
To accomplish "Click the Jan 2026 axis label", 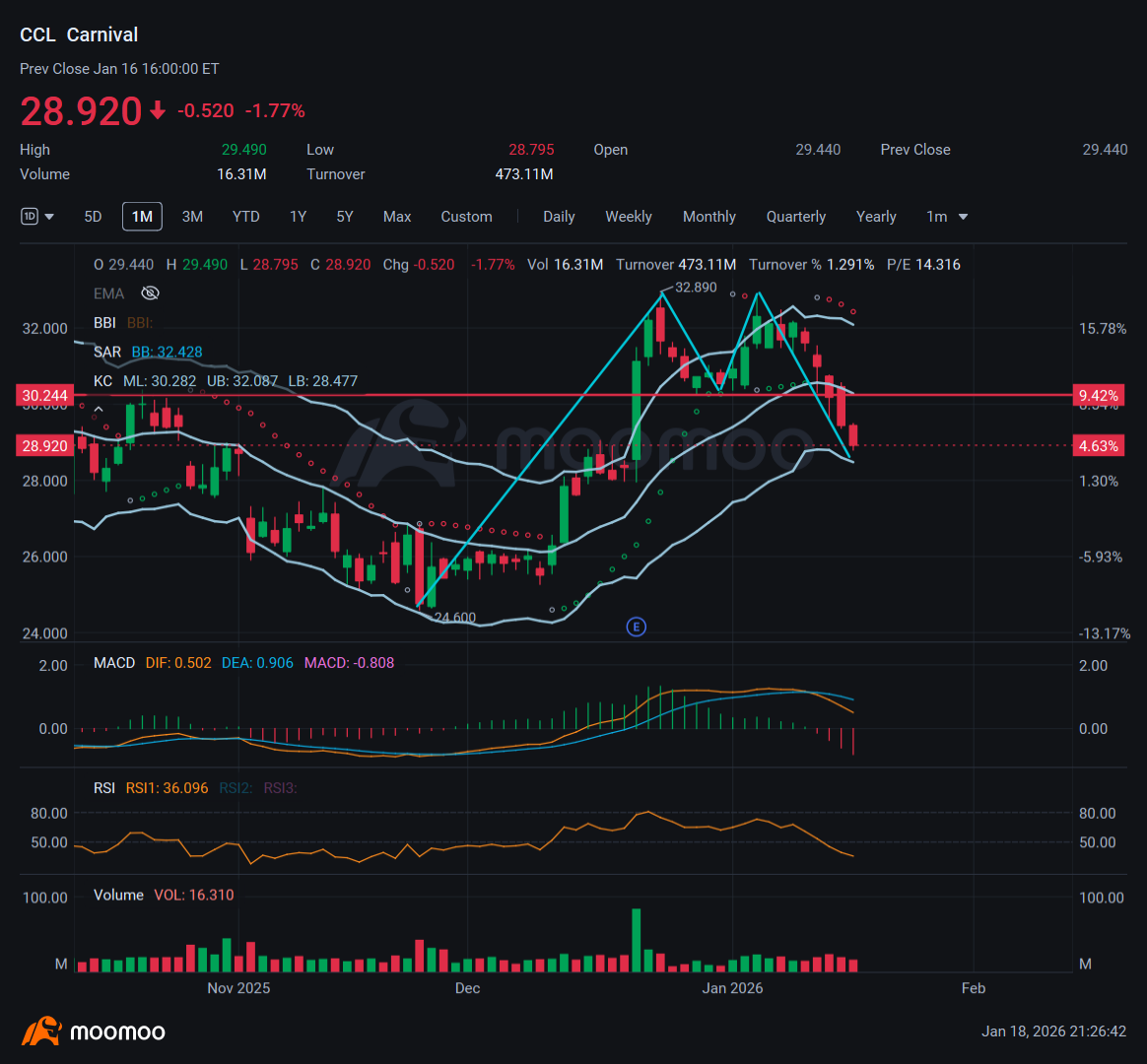I will 732,988.
